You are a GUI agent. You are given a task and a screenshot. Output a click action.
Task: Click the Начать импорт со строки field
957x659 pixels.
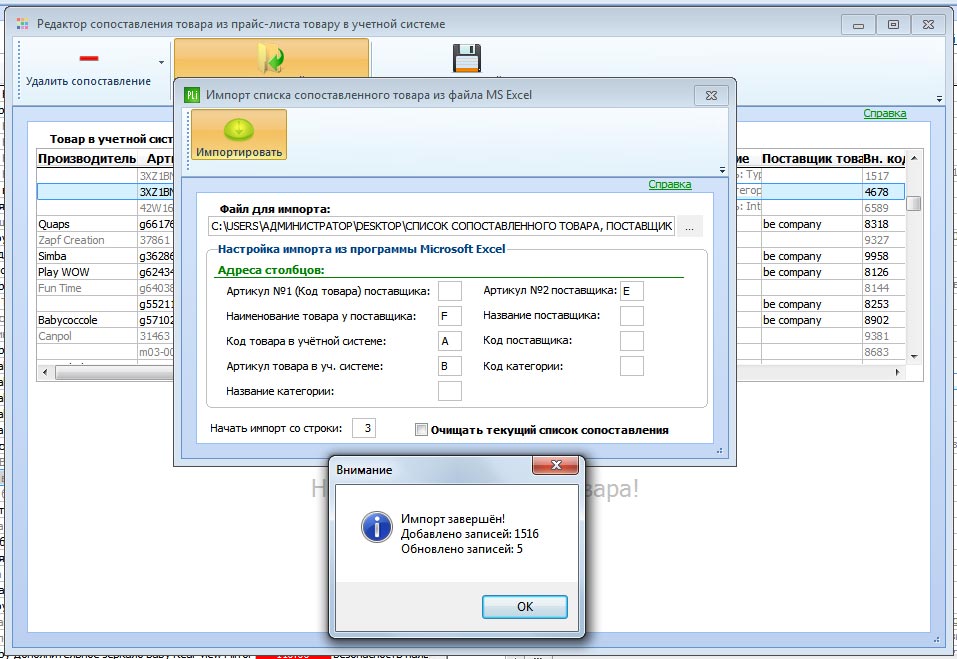point(364,428)
